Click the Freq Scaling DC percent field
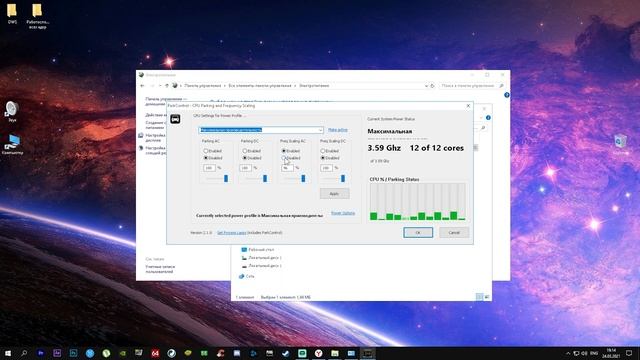 (327, 168)
